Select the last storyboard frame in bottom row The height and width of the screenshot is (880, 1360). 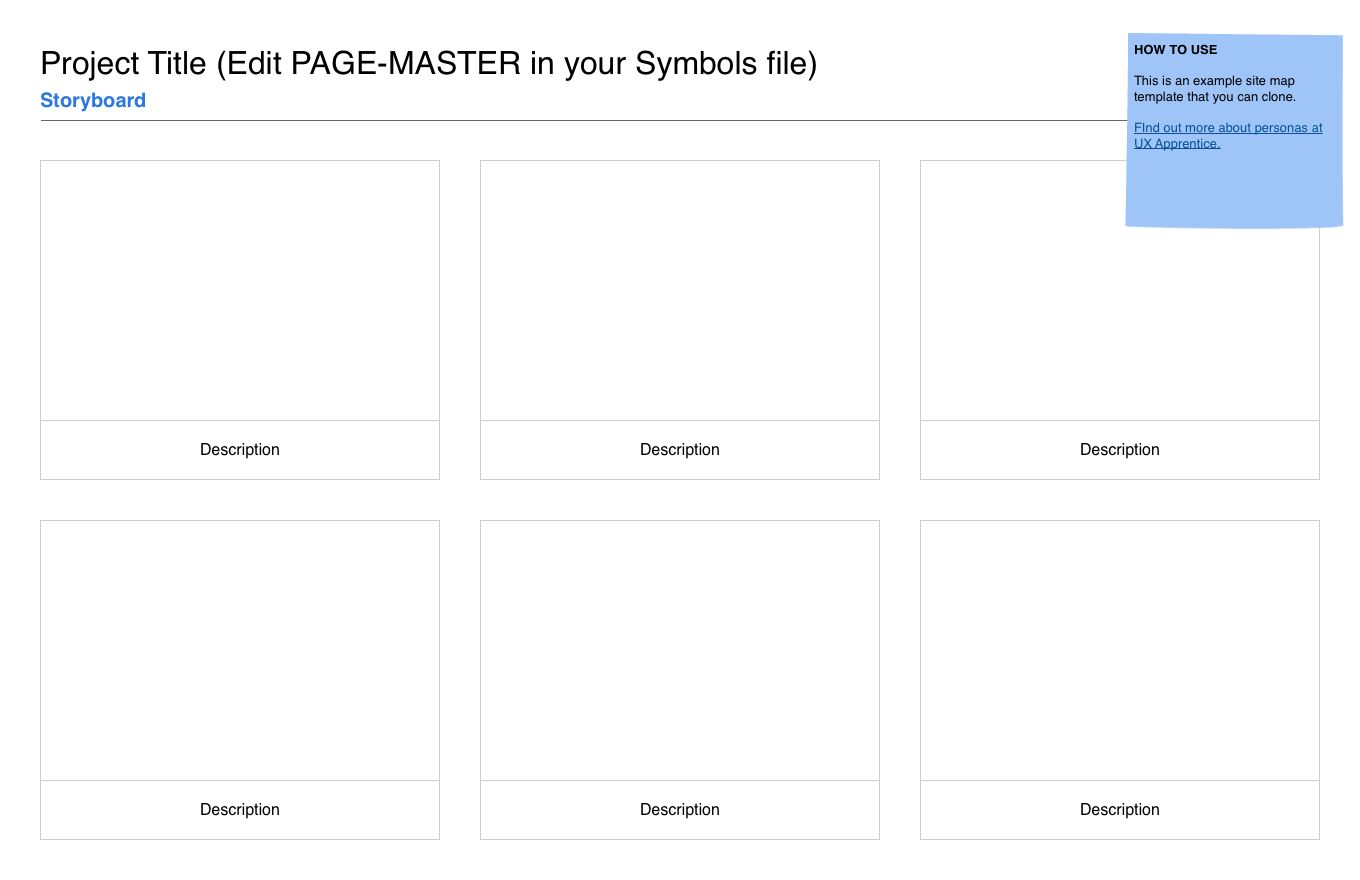click(1120, 650)
